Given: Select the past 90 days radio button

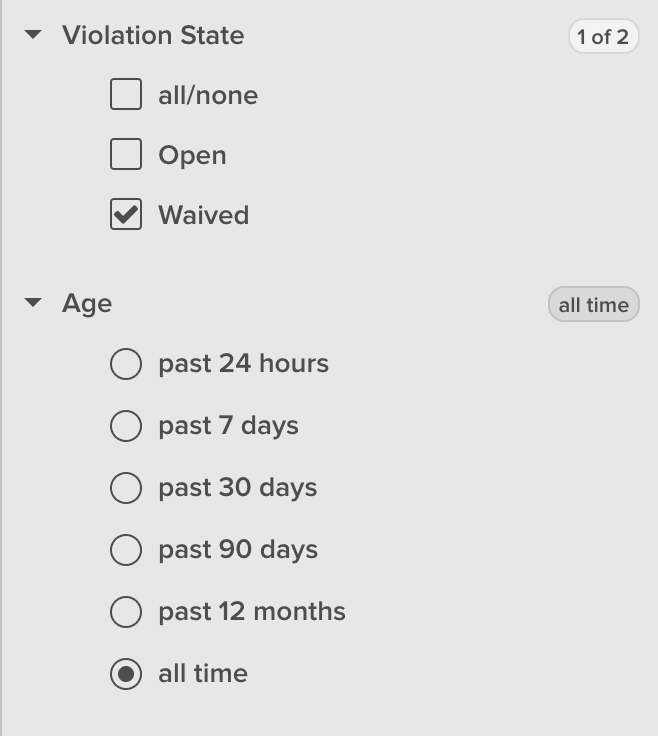Looking at the screenshot, I should click(x=126, y=550).
